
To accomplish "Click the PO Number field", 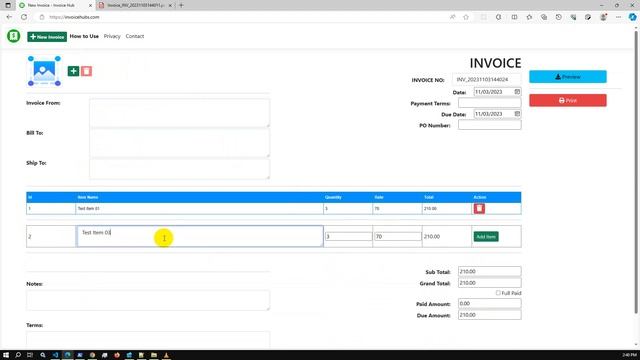I will pyautogui.click(x=489, y=125).
